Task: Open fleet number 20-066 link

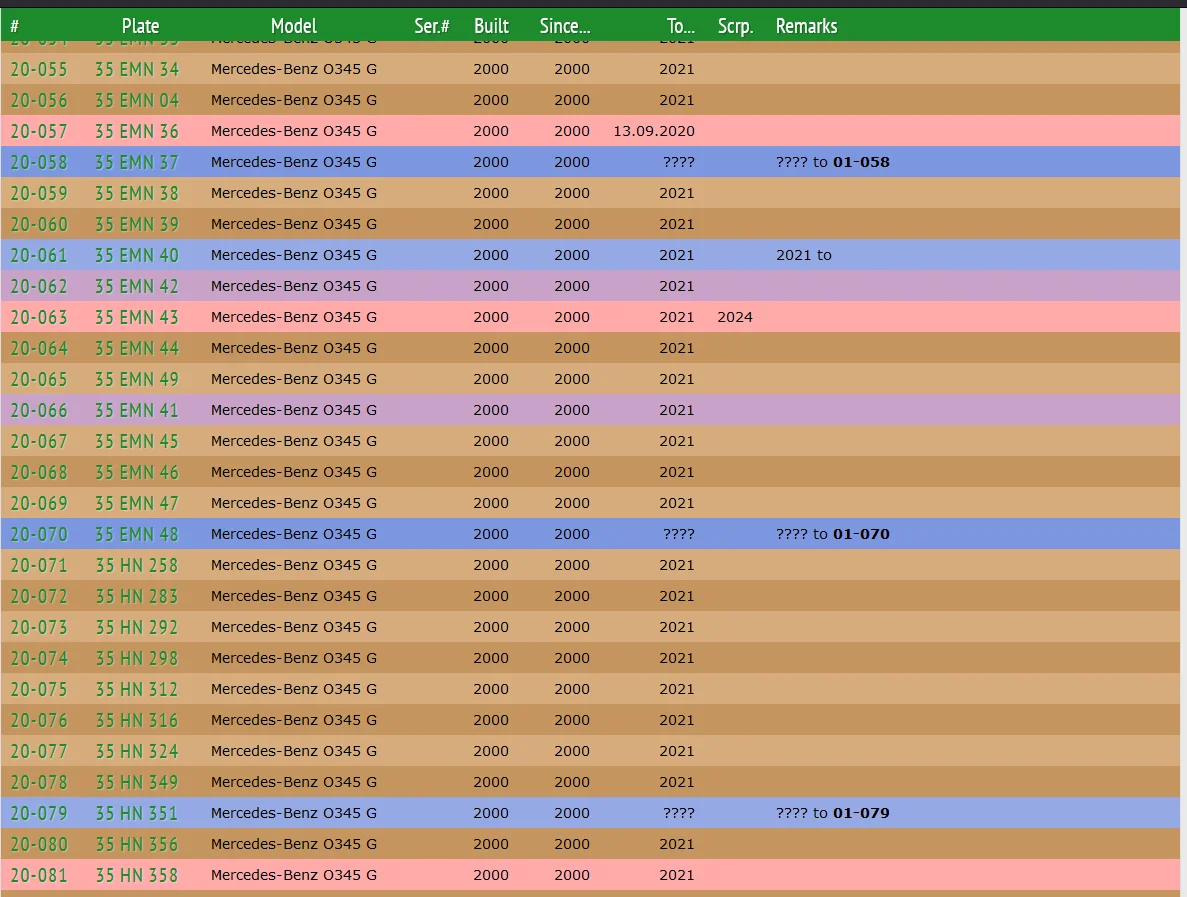Action: pos(39,410)
